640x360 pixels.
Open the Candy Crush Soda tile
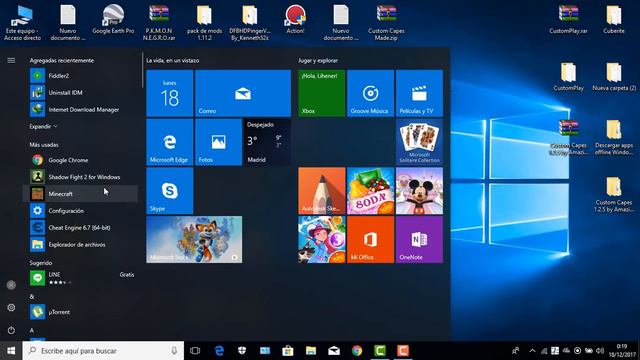(370, 191)
